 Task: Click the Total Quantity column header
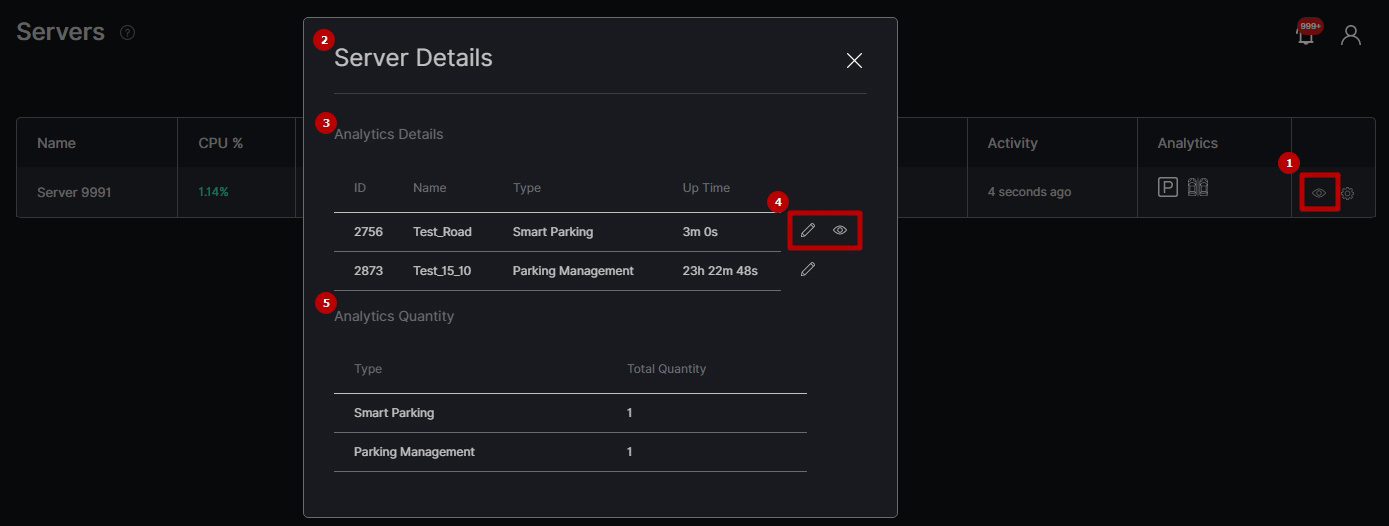pyautogui.click(x=666, y=369)
